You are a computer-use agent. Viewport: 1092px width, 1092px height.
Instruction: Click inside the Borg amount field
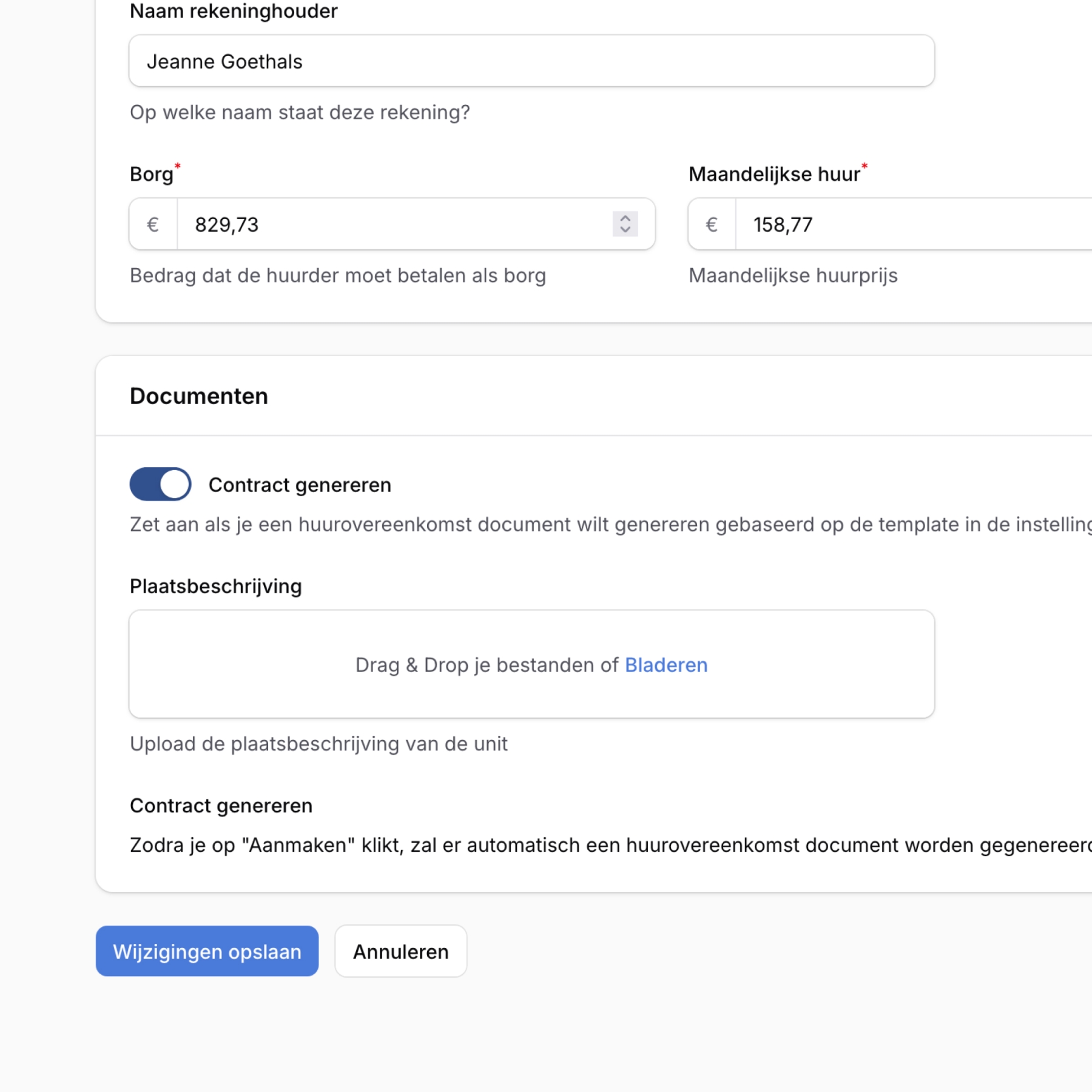(x=364, y=224)
